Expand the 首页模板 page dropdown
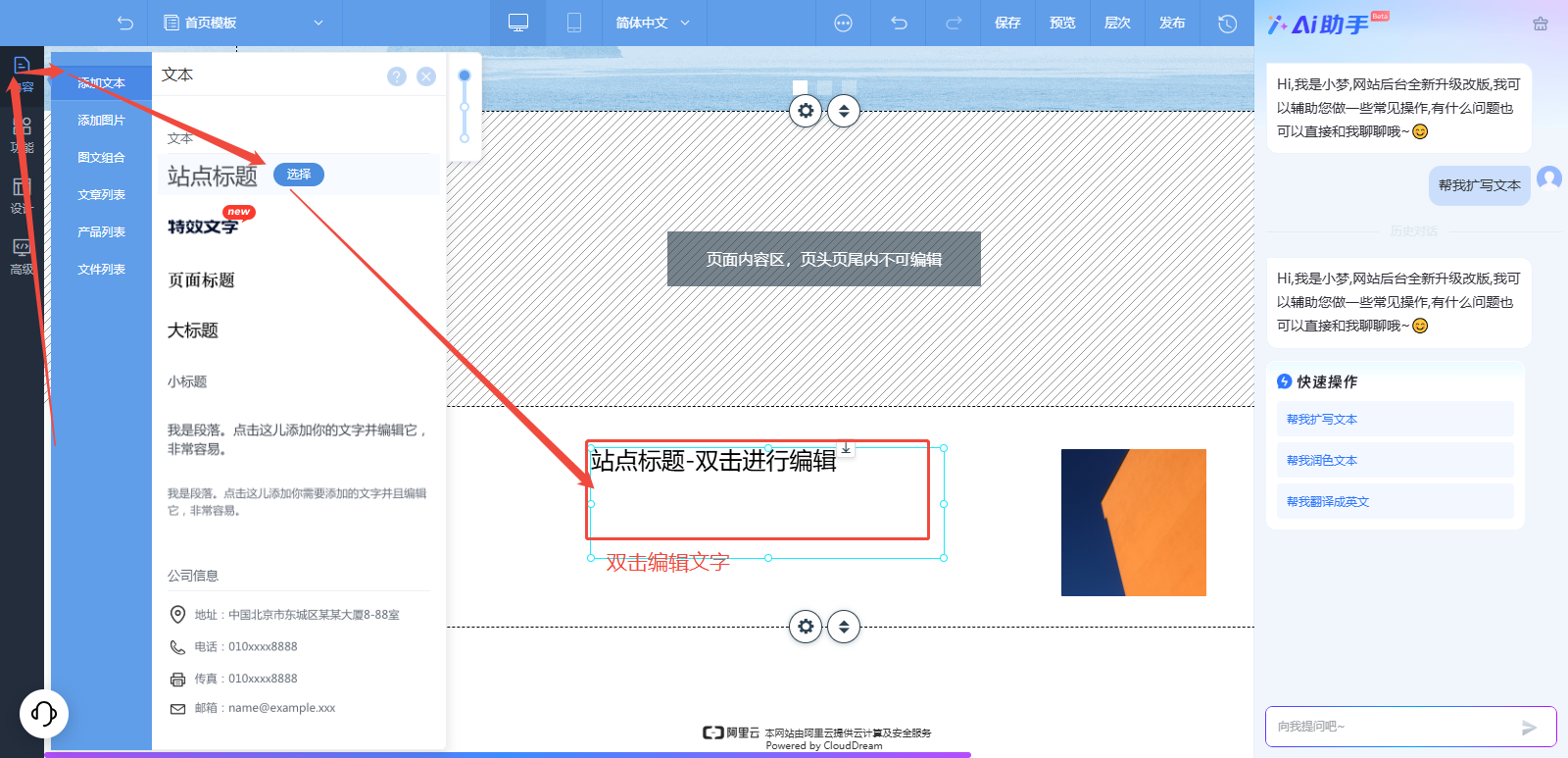 pos(243,23)
